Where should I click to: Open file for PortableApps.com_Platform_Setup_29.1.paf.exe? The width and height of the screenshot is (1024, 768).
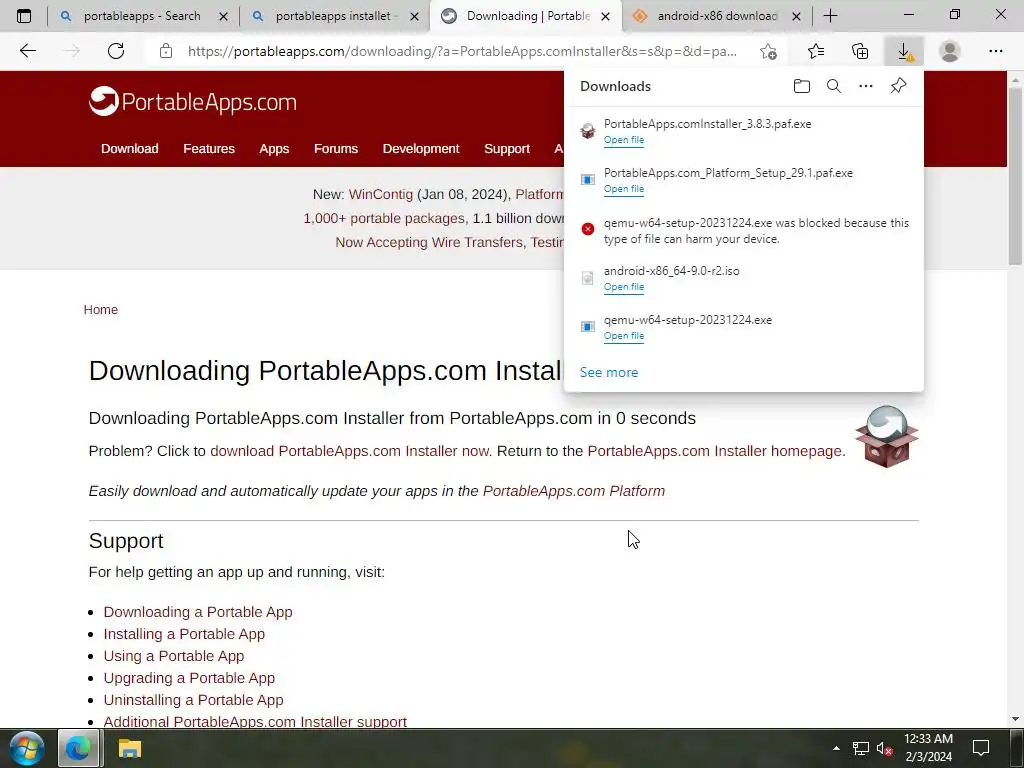tap(624, 189)
